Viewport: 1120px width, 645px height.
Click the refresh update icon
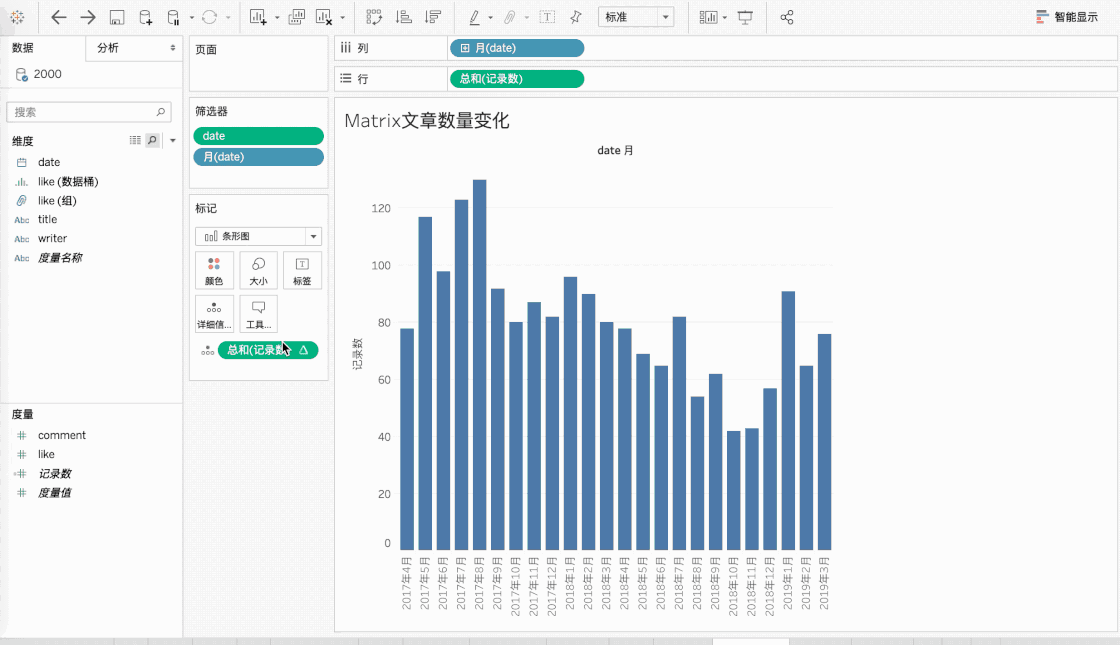[209, 17]
